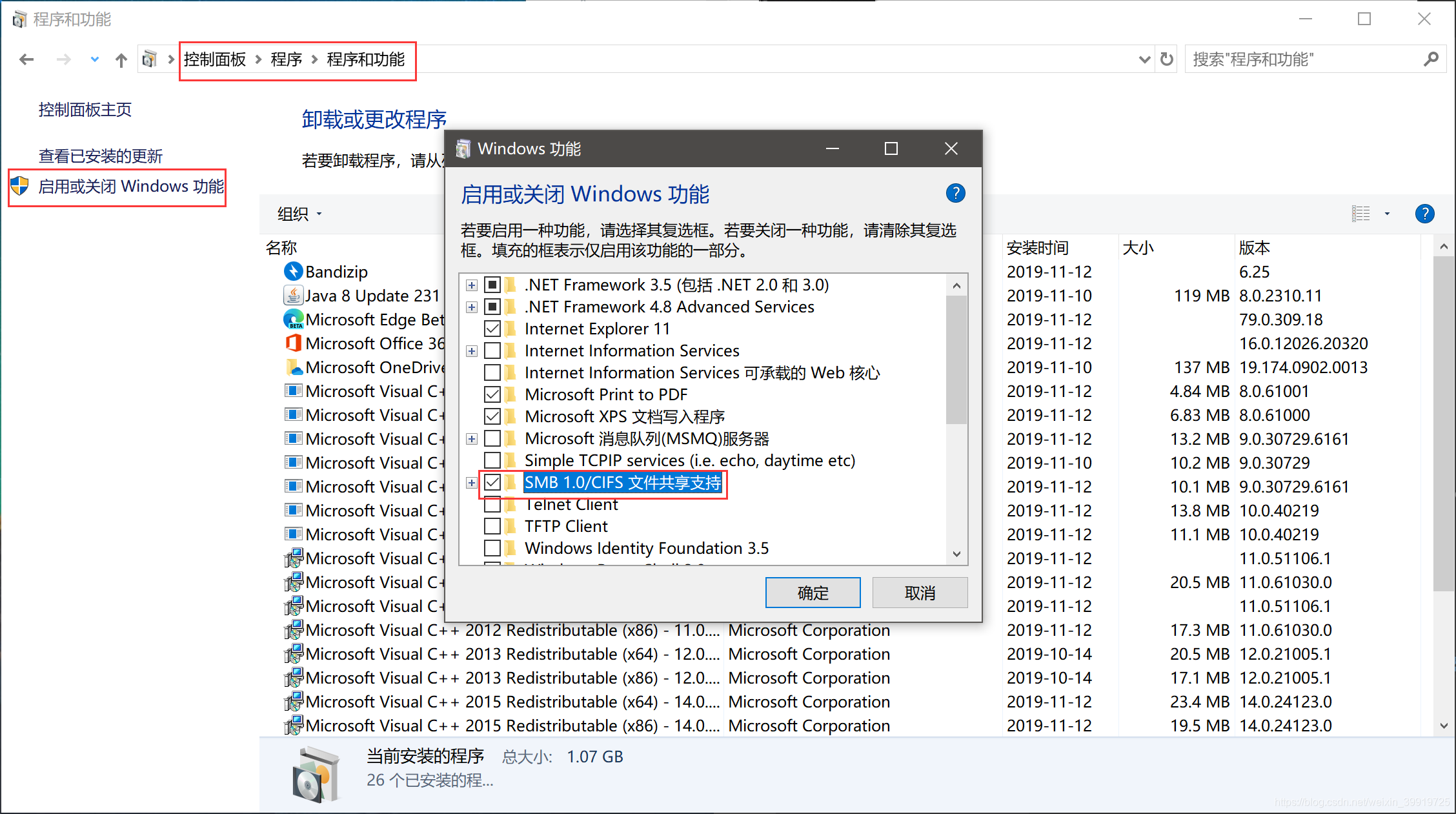This screenshot has height=814, width=1456.
Task: Refresh the Programs and Features view
Action: coord(1167,59)
